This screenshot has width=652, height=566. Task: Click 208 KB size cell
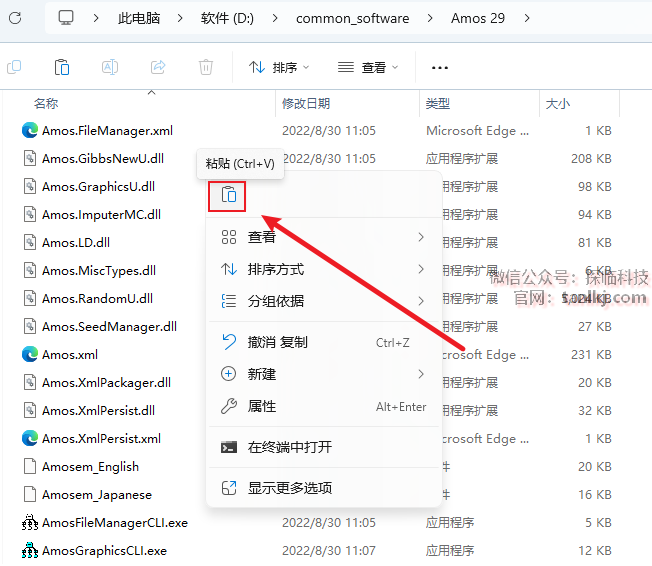[591, 158]
